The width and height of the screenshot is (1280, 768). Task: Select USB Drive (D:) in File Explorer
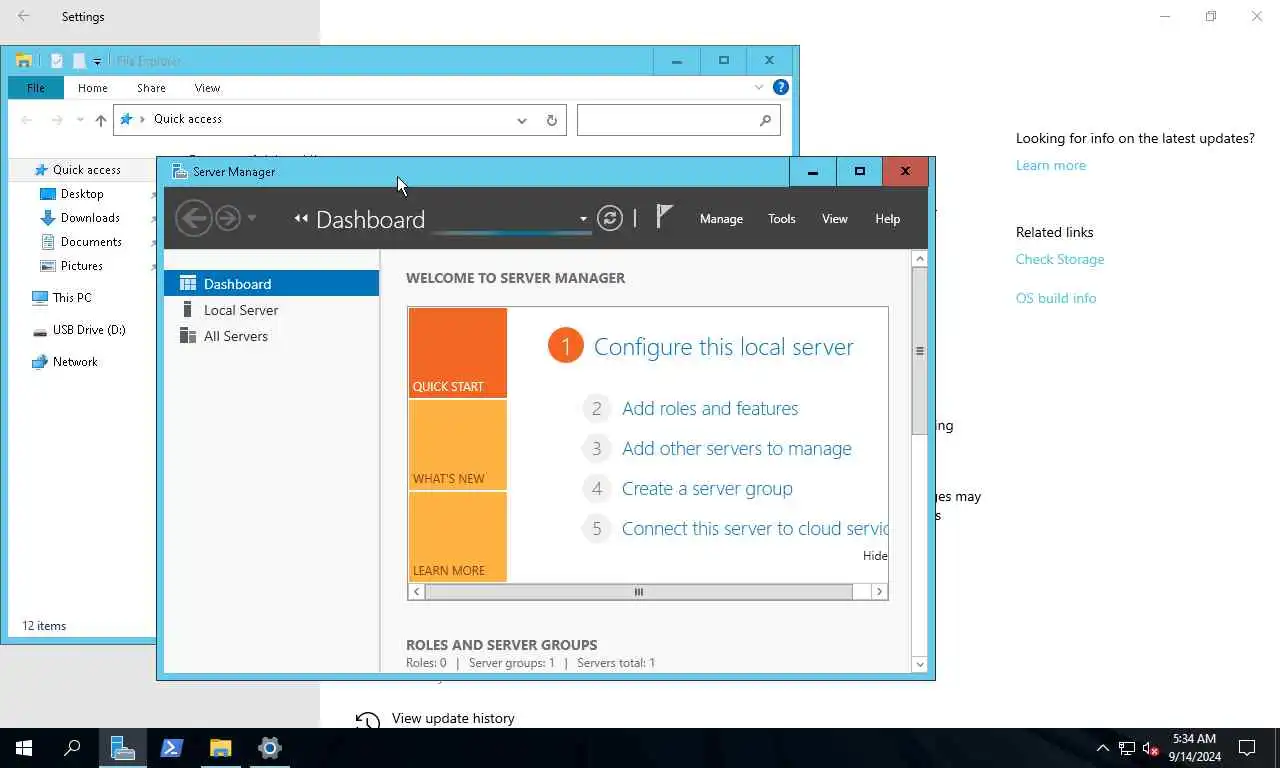tap(89, 330)
